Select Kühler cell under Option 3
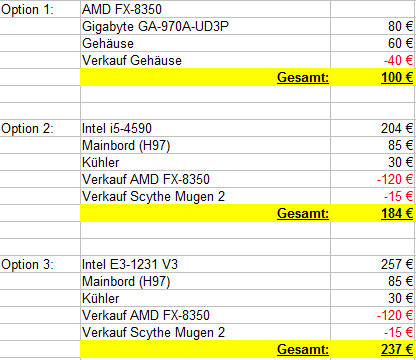 tap(205, 298)
